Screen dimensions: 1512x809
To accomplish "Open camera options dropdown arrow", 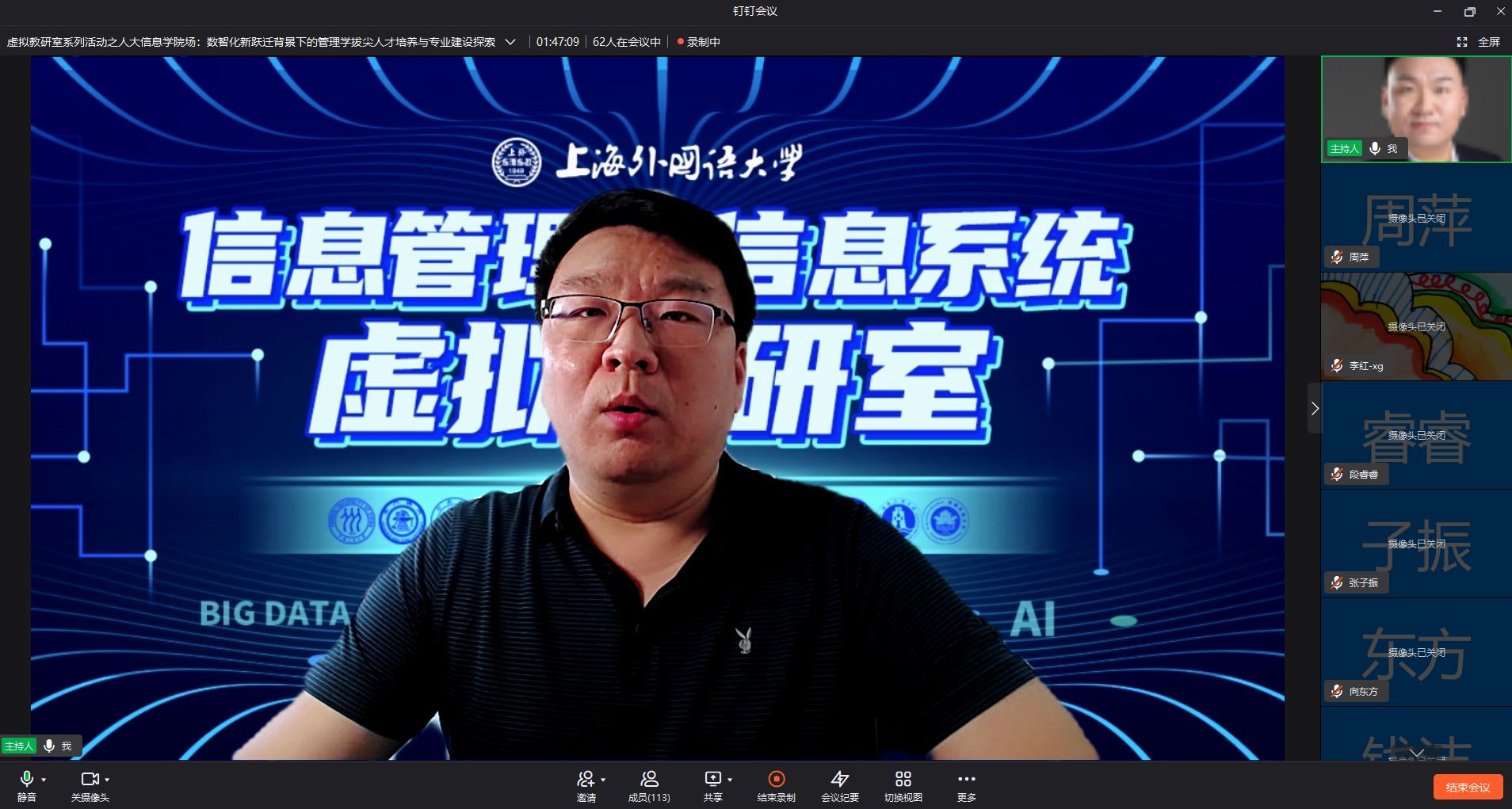I will pyautogui.click(x=107, y=780).
